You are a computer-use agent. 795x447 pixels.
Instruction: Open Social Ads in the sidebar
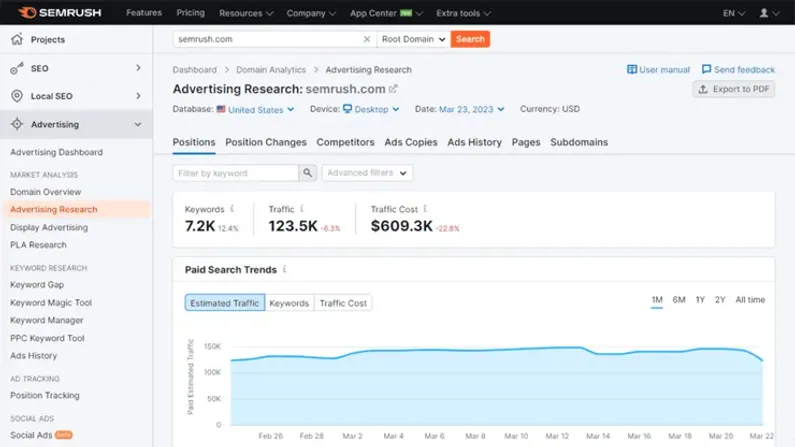tap(31, 435)
